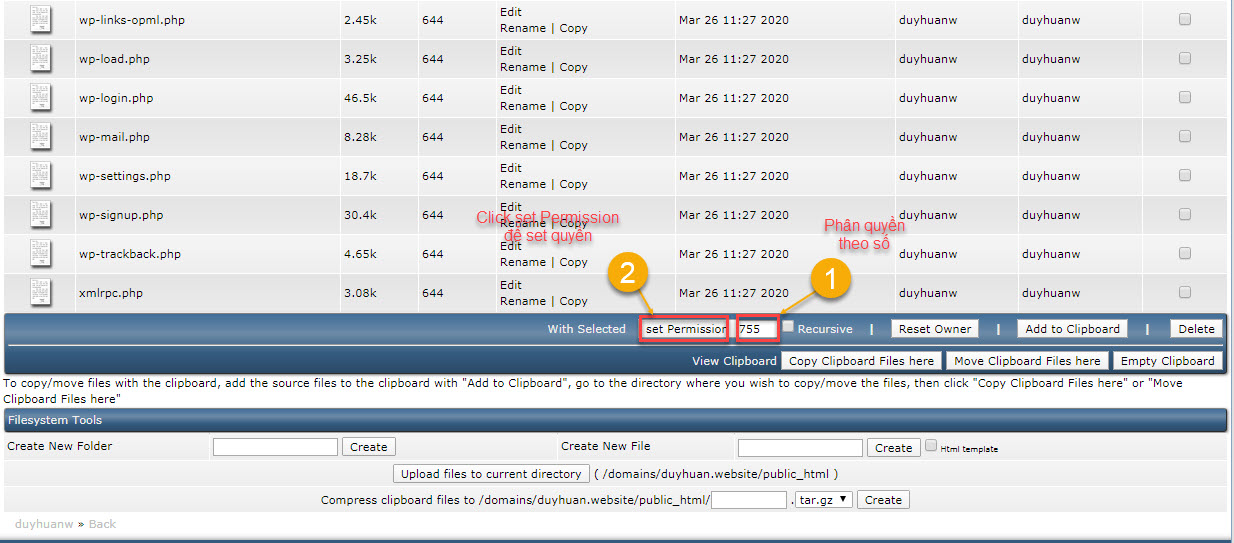This screenshot has width=1234, height=543.
Task: Click the wp-login.php file icon
Action: [40, 98]
